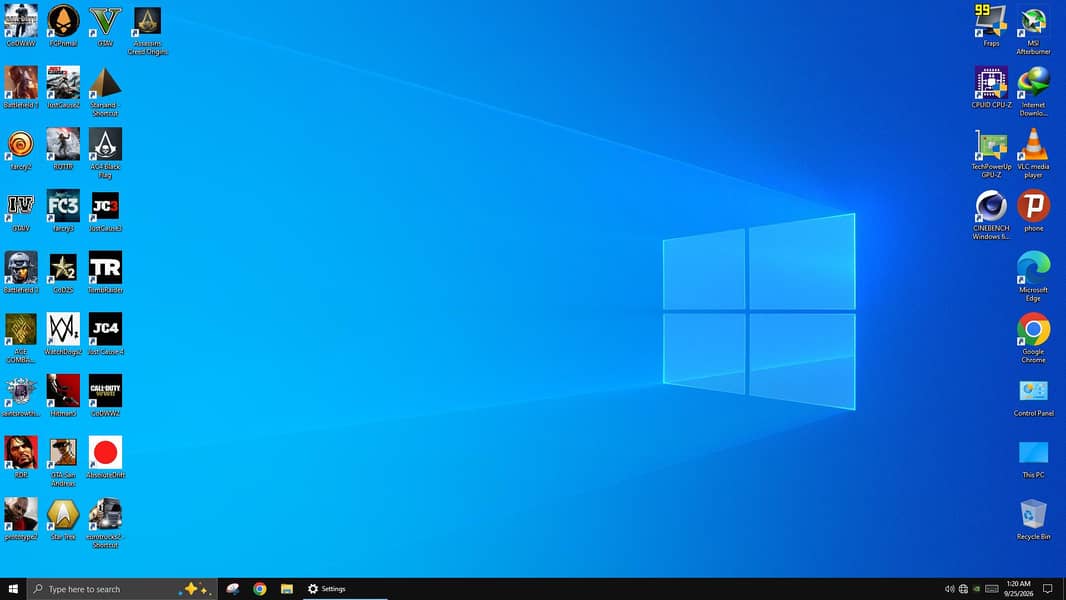Select Internet Download Manager shortcut
The image size is (1066, 600).
1033,83
